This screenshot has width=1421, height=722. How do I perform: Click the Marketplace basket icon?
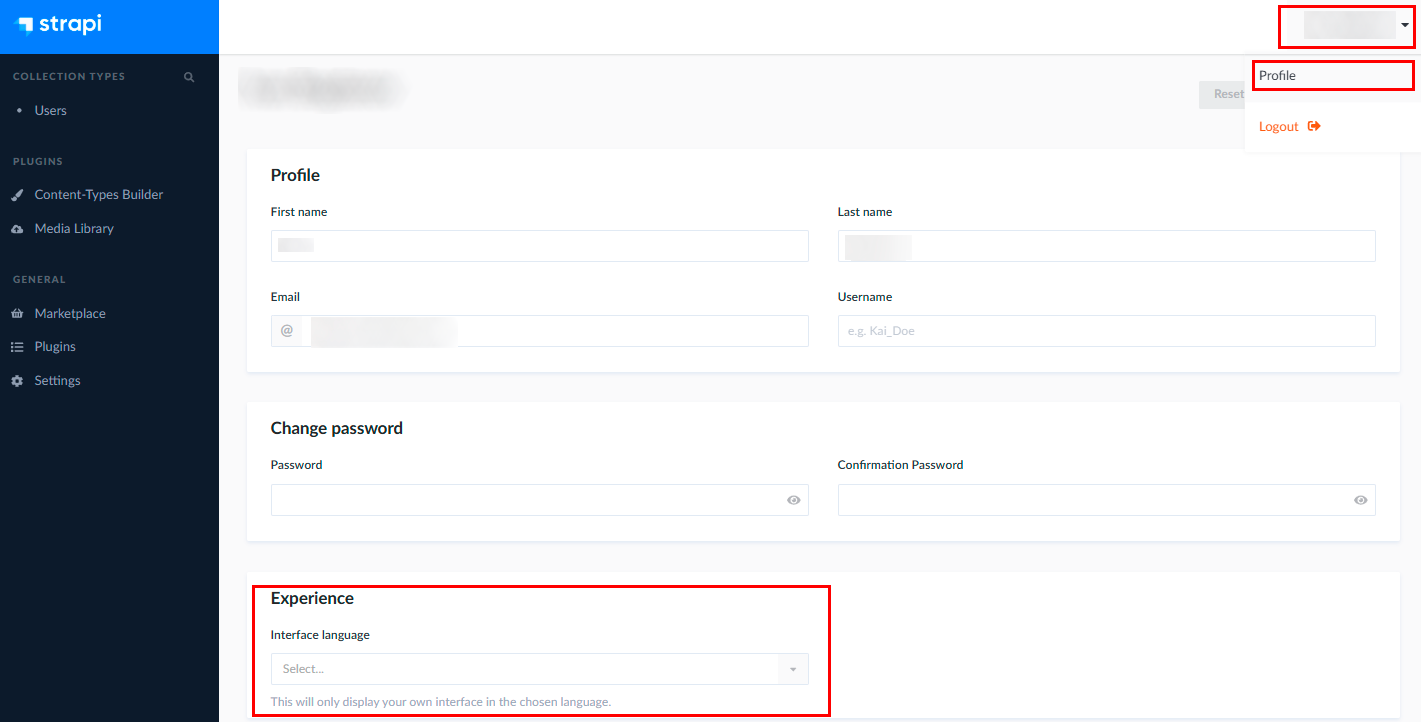pos(17,314)
